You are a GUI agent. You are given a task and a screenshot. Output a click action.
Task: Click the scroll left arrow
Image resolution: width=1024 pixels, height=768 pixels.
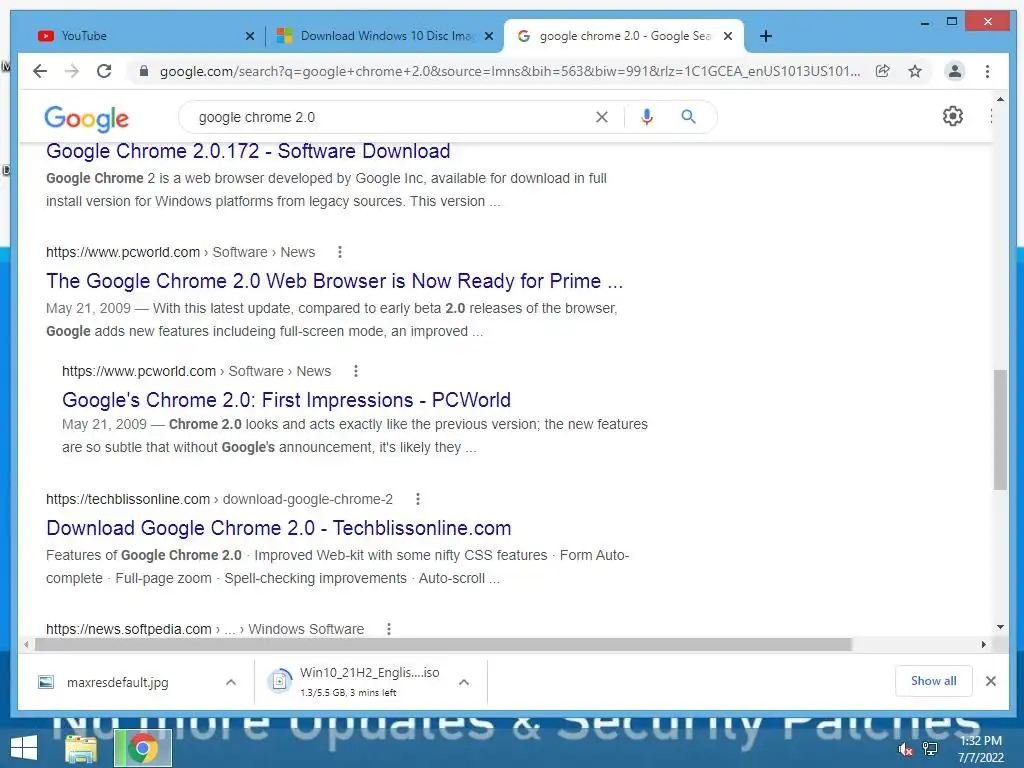(26, 645)
